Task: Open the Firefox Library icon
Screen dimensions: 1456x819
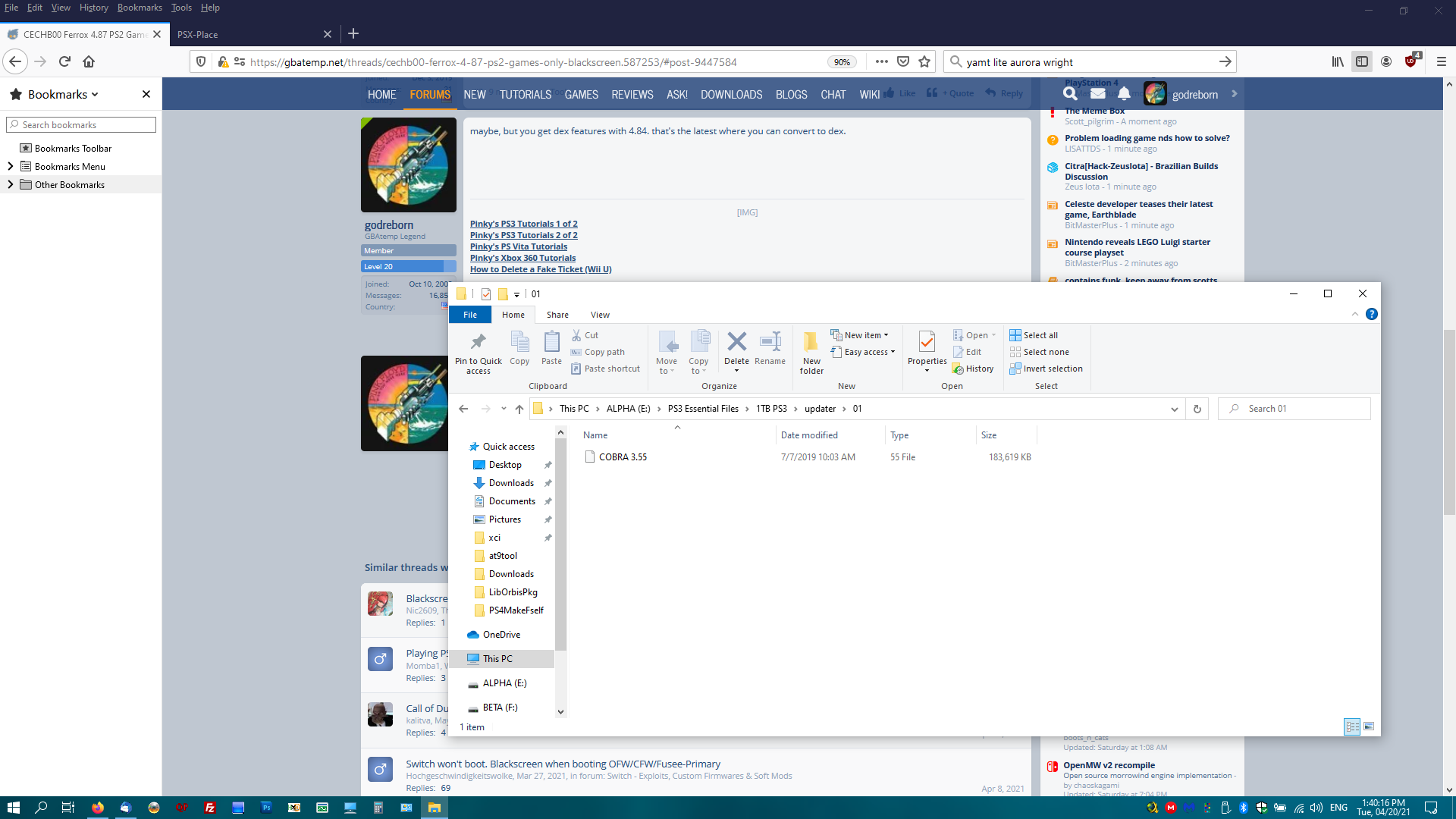Action: pos(1338,61)
